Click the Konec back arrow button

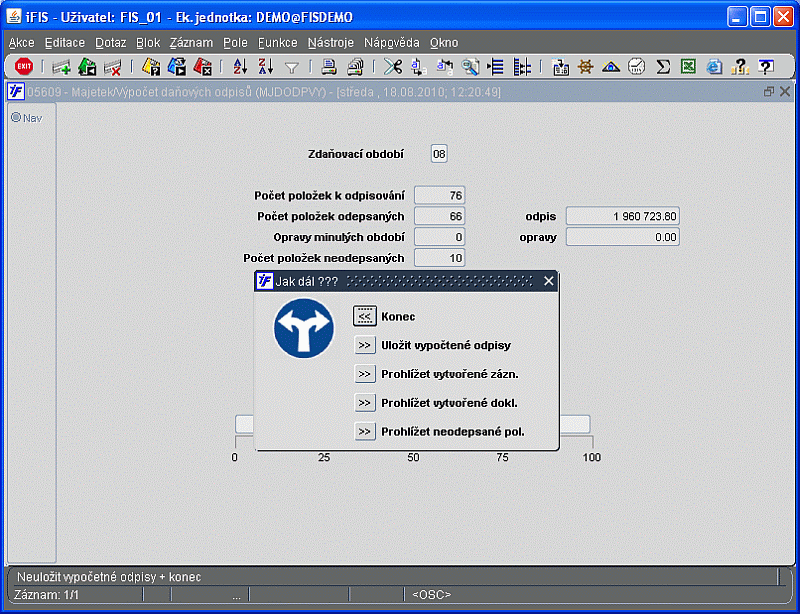365,316
